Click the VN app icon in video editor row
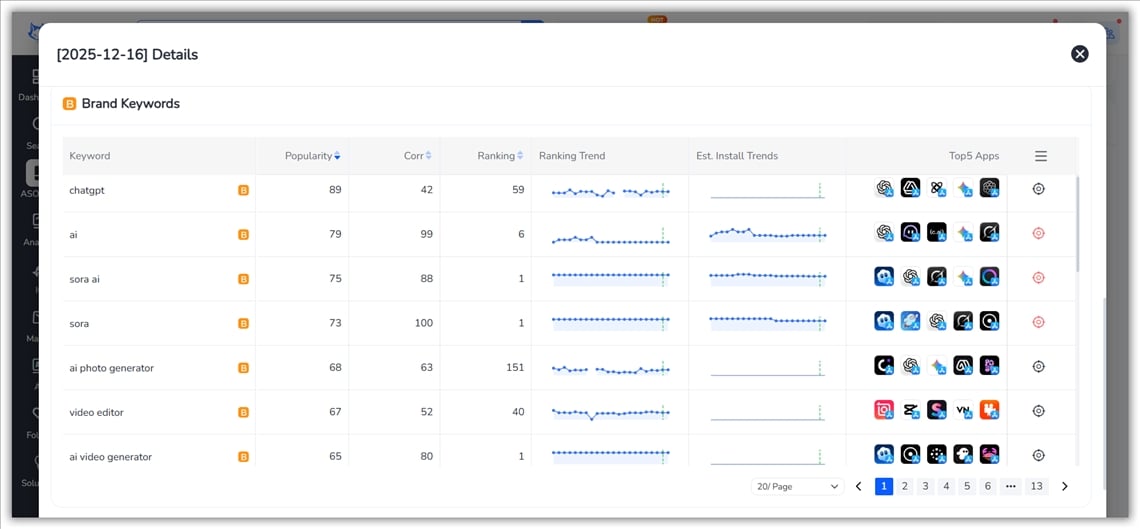1140x529 pixels. (x=963, y=411)
